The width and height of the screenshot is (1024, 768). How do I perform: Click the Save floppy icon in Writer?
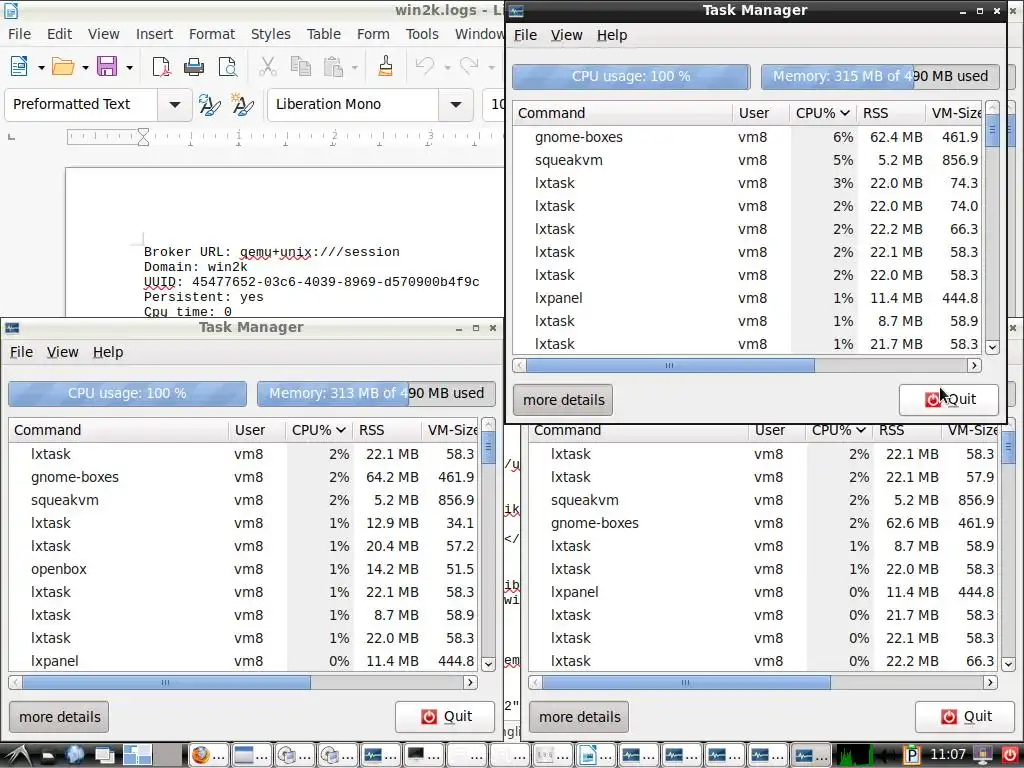[106, 66]
